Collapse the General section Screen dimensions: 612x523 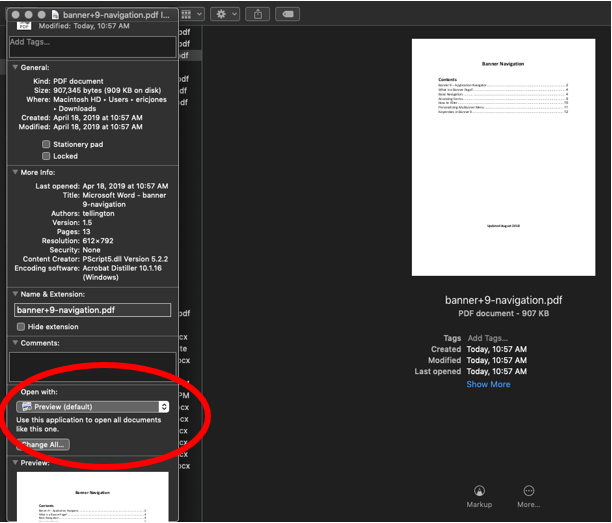point(15,68)
